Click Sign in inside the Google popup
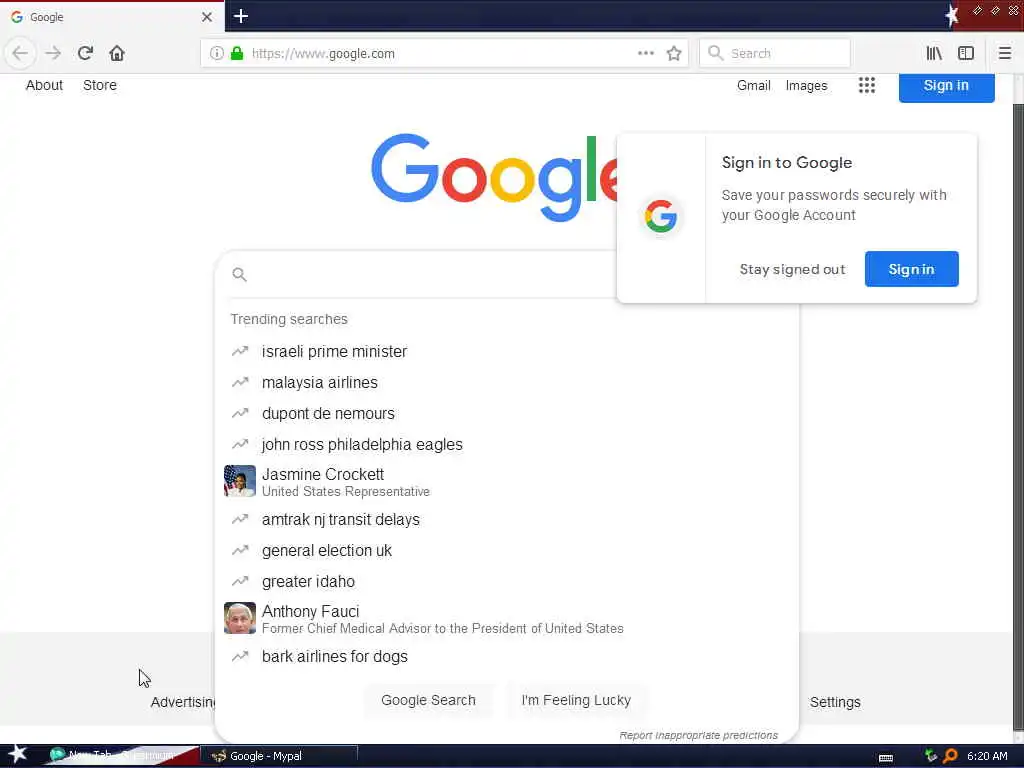The width and height of the screenshot is (1024, 768). pos(912,269)
